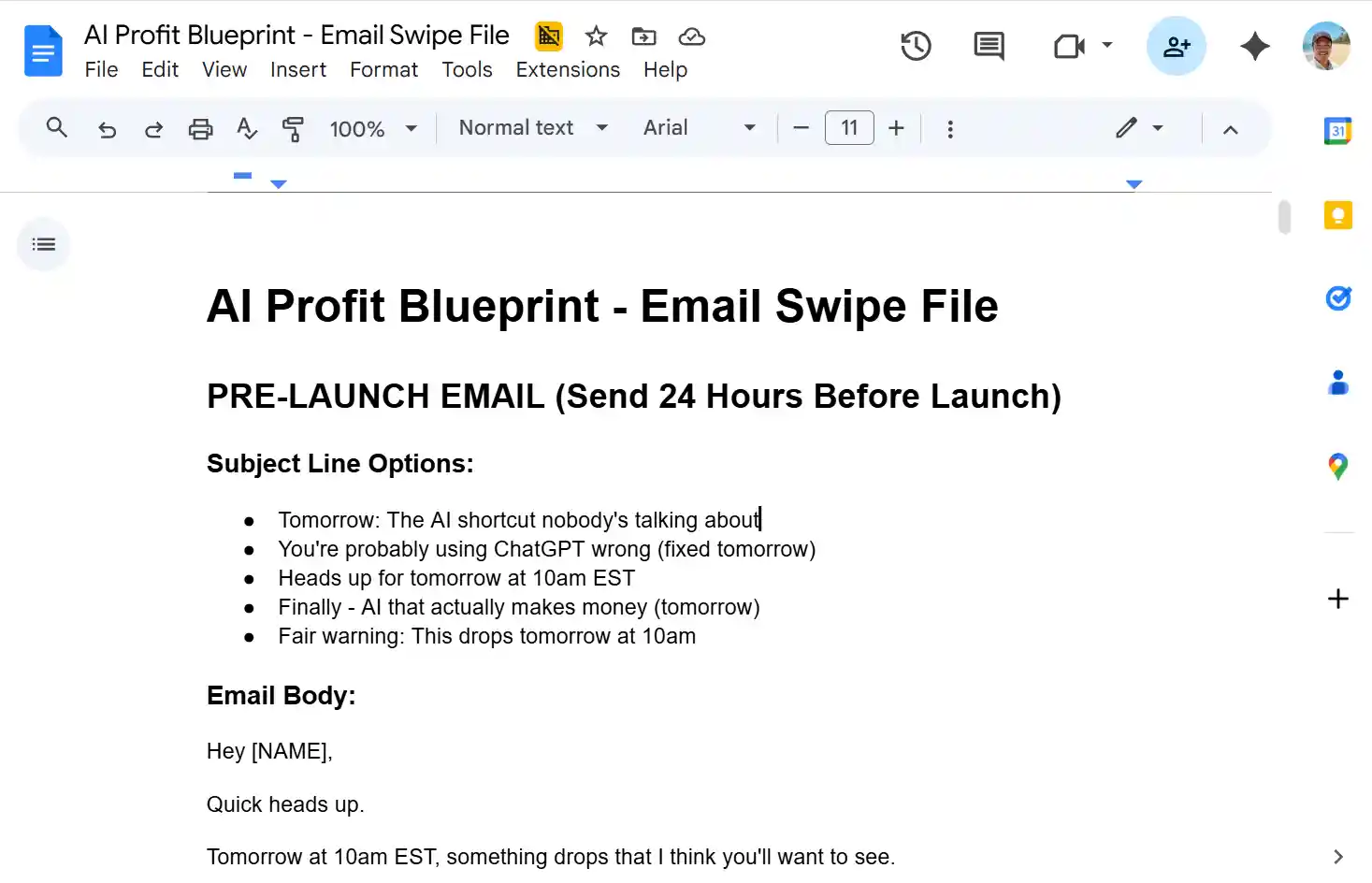Click the spelling and grammar check icon
This screenshot has height=883, width=1372.
pos(247,128)
